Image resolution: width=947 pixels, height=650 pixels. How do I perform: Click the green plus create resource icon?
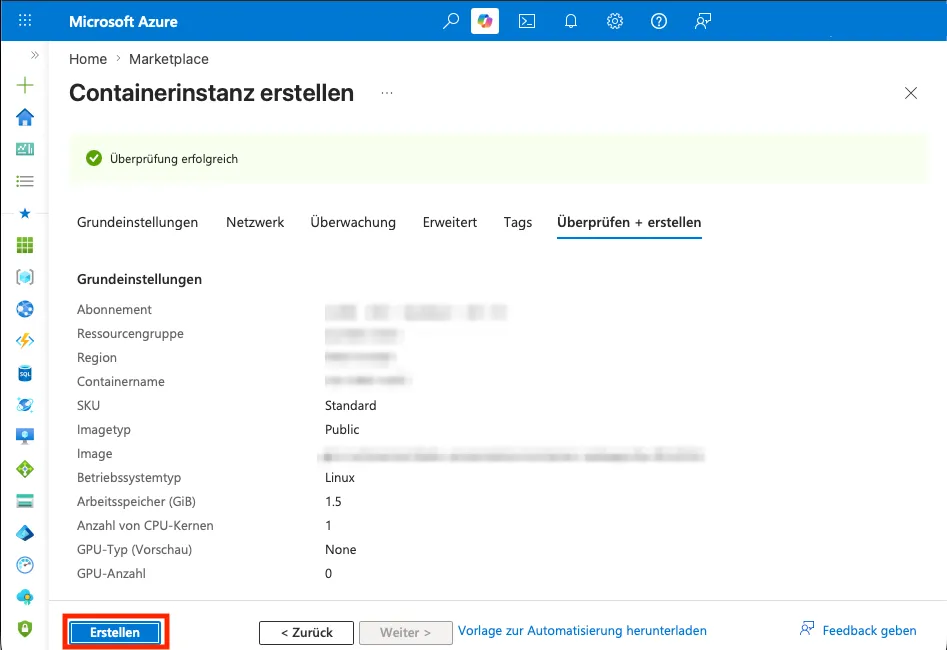click(x=25, y=85)
